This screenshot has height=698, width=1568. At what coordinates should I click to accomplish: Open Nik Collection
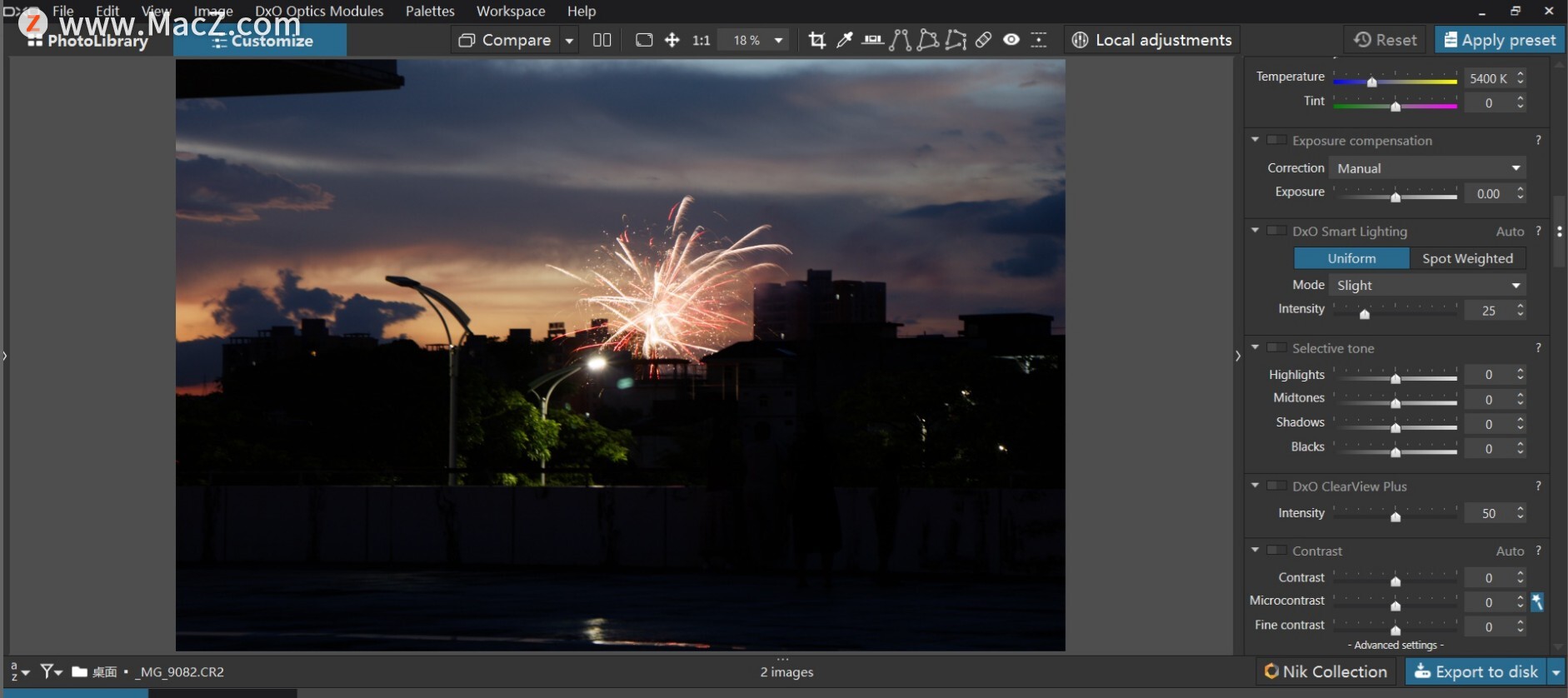(1326, 671)
